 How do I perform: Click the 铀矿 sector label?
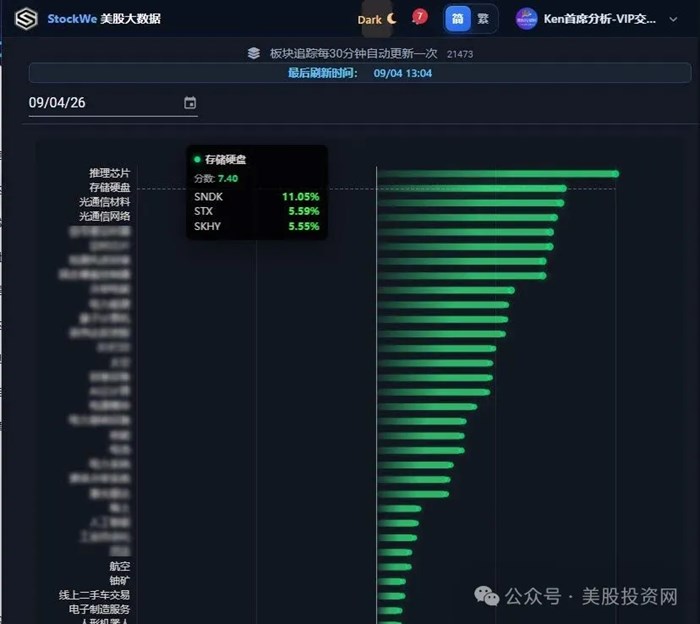pyautogui.click(x=120, y=581)
